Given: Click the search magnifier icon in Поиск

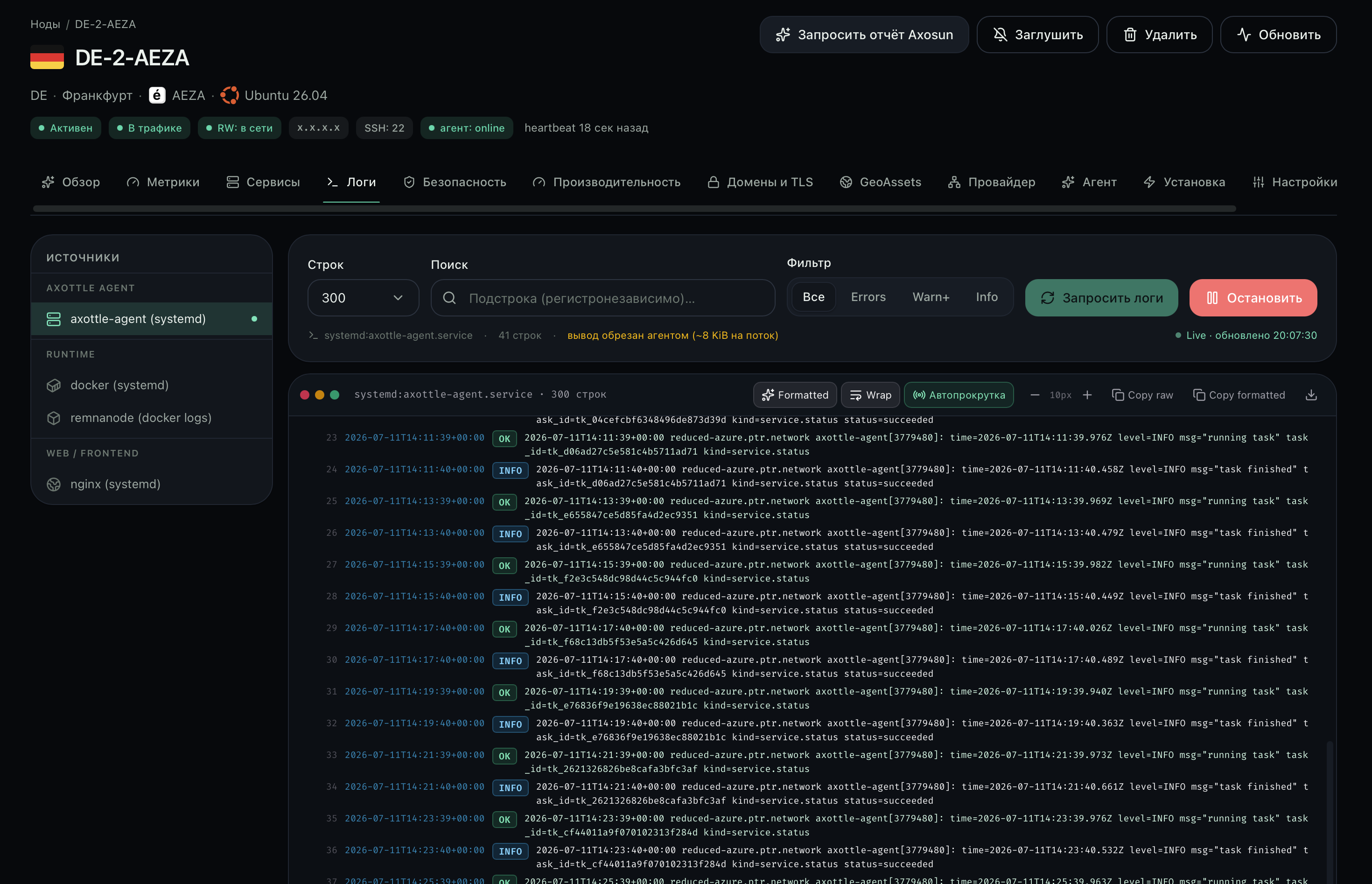Looking at the screenshot, I should (450, 298).
